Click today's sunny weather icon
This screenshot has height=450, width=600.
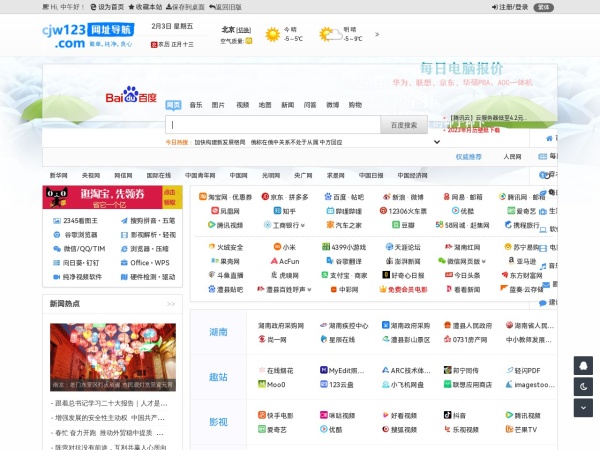(x=273, y=35)
